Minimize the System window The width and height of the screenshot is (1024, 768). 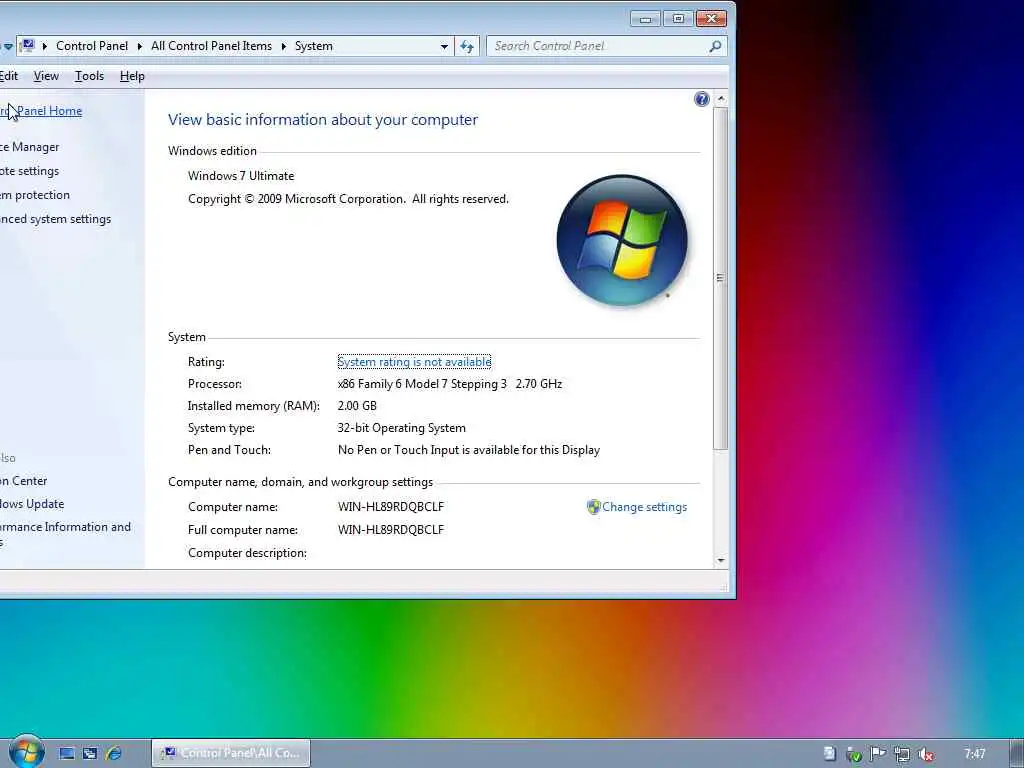(645, 18)
